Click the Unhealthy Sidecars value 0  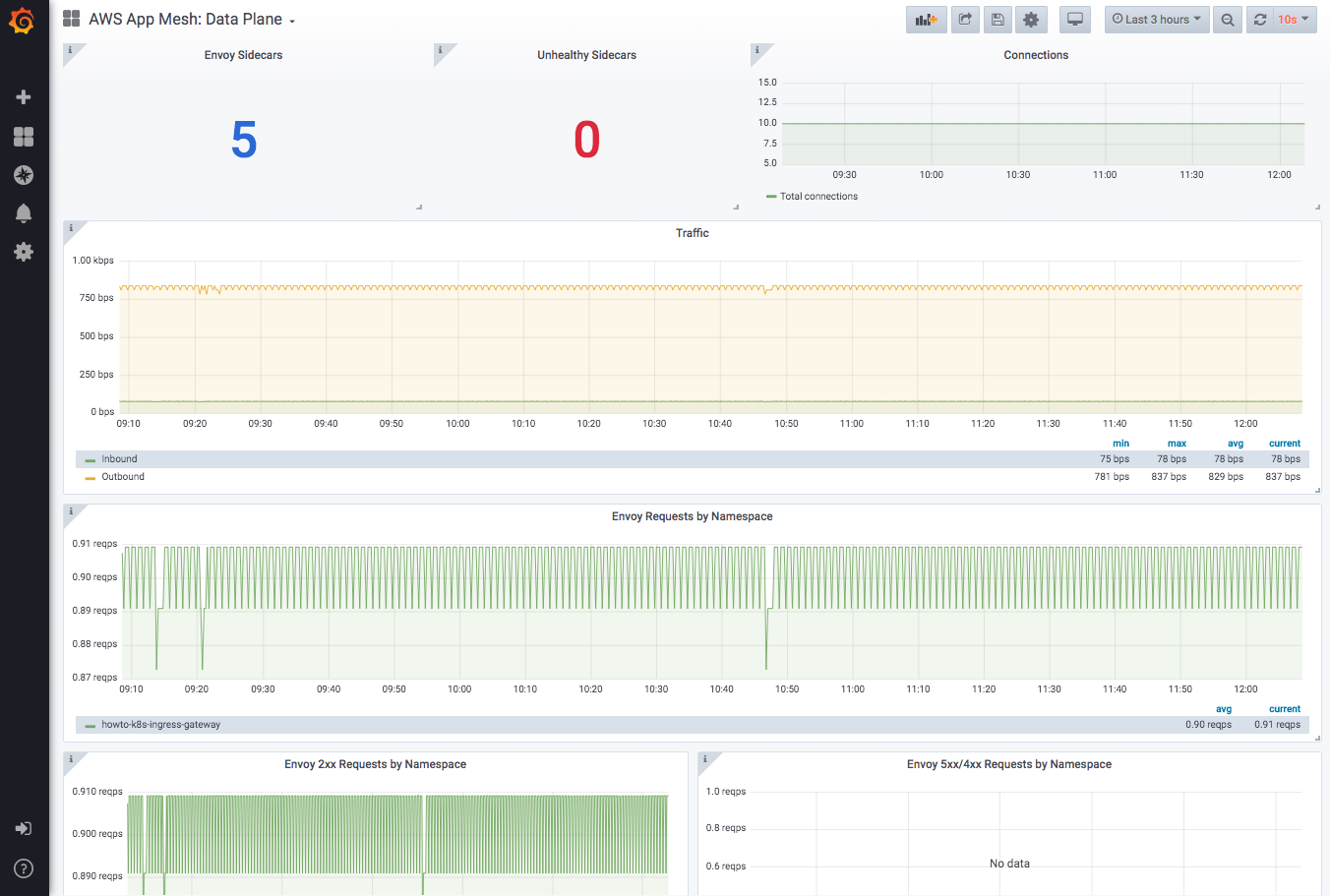[x=587, y=140]
